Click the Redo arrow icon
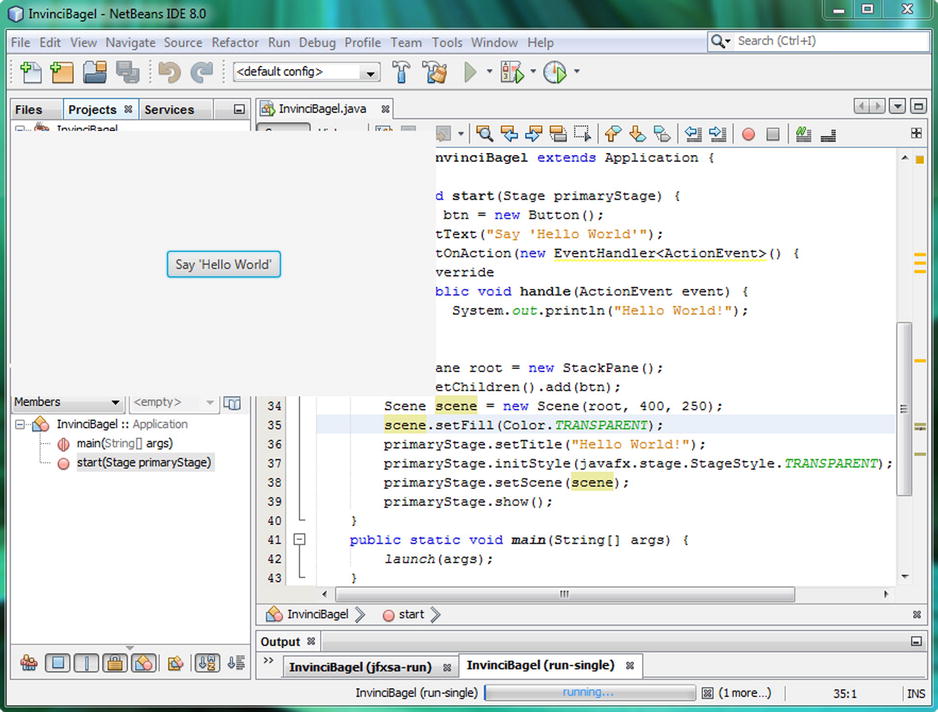The height and width of the screenshot is (712, 938). coord(202,72)
